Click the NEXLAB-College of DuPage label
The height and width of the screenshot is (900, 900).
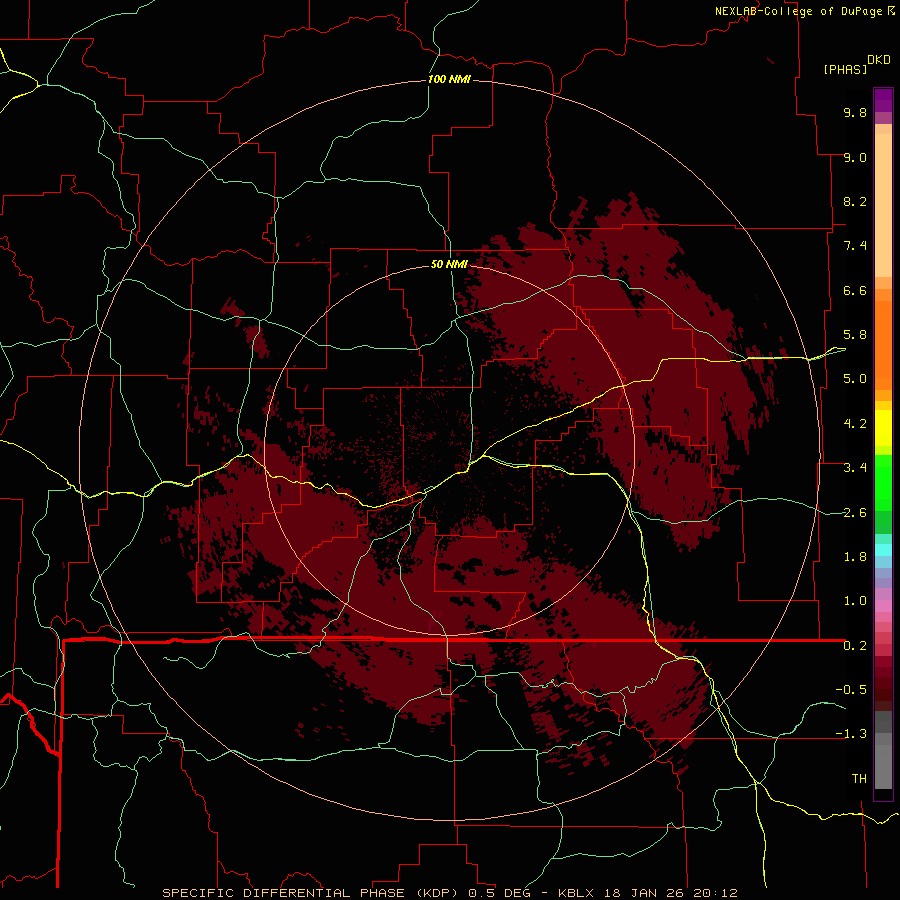(798, 11)
